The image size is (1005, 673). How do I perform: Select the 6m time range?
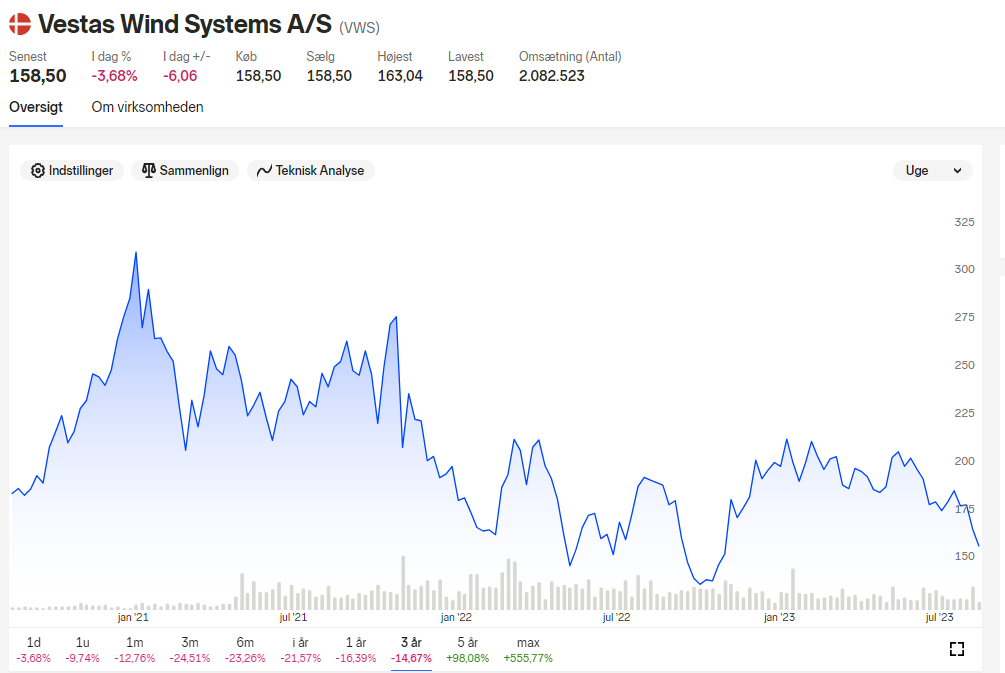[x=245, y=649]
